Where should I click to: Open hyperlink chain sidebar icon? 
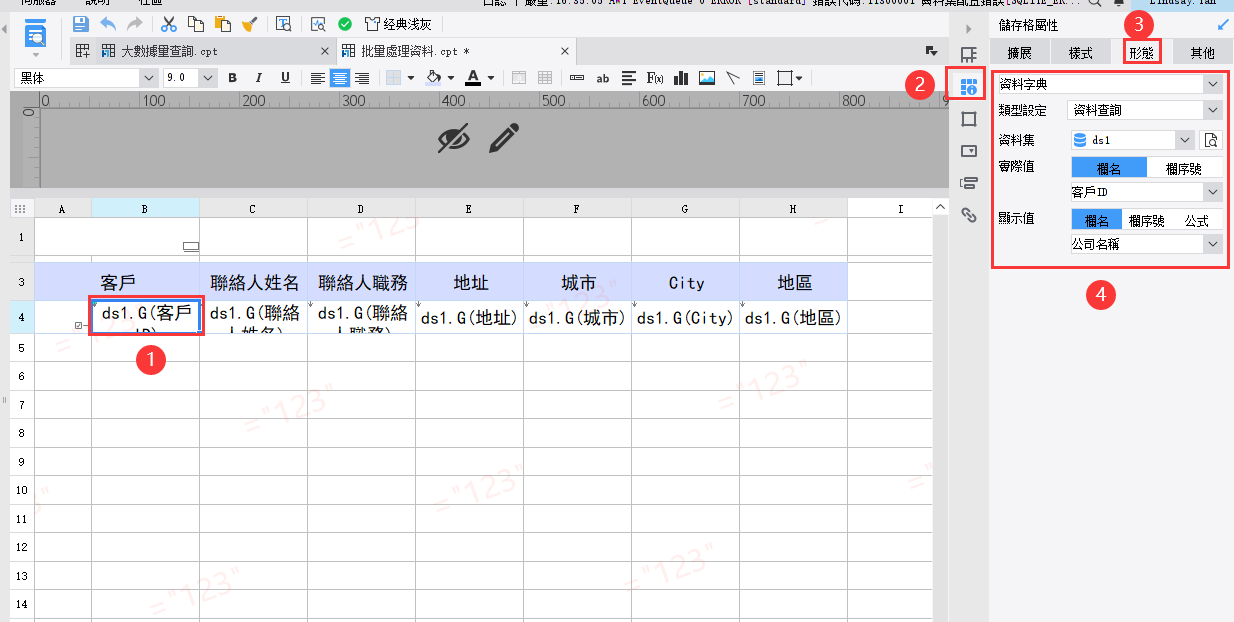(x=968, y=215)
